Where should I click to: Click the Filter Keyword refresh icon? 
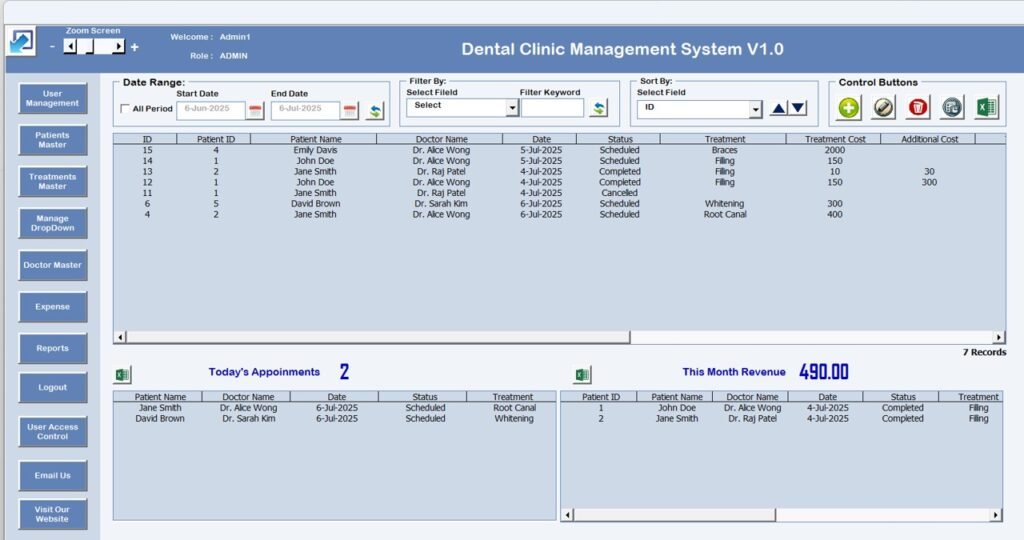[599, 108]
